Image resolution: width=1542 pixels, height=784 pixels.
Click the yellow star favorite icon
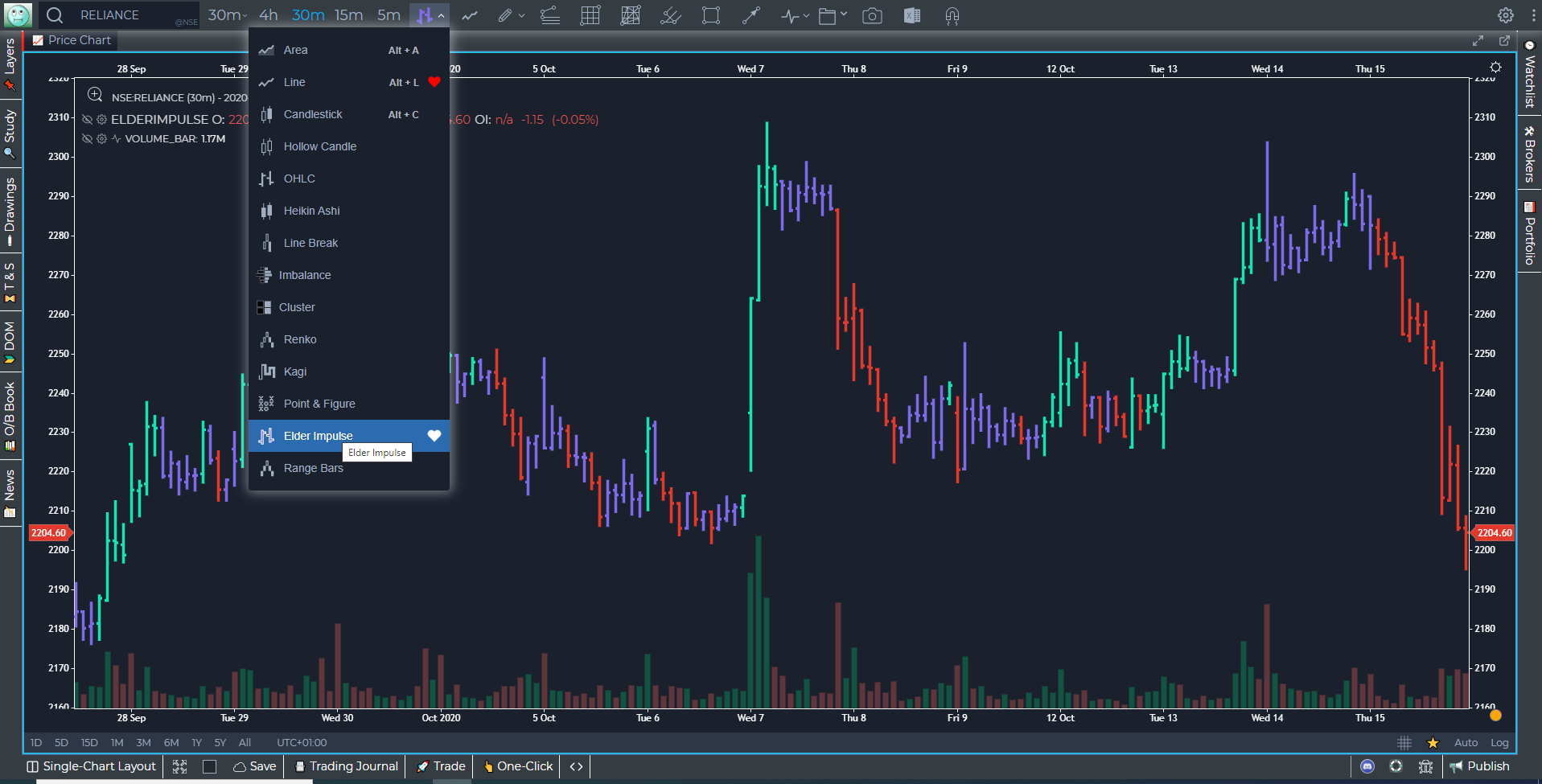pos(1433,743)
